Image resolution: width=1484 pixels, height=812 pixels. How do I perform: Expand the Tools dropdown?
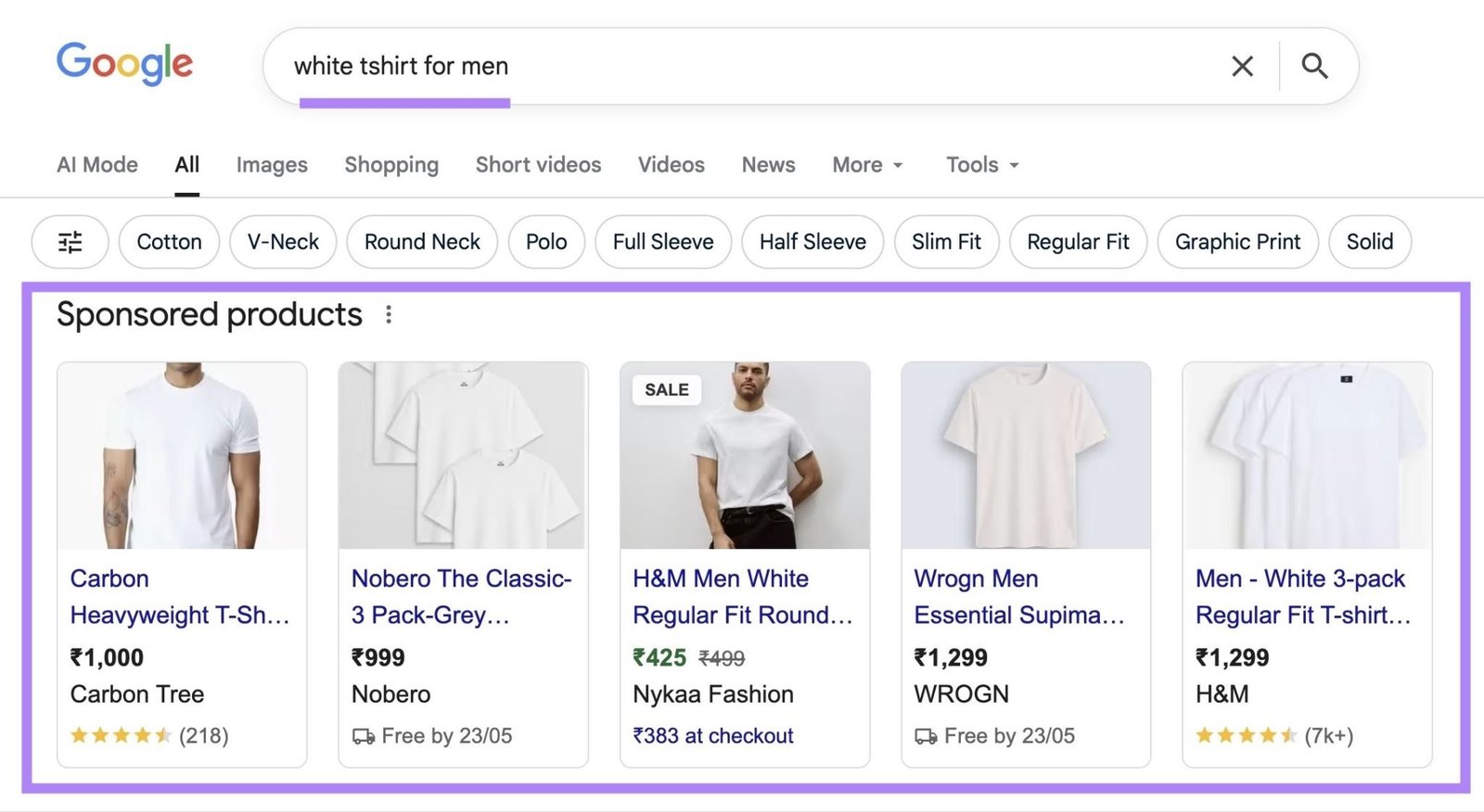(982, 165)
